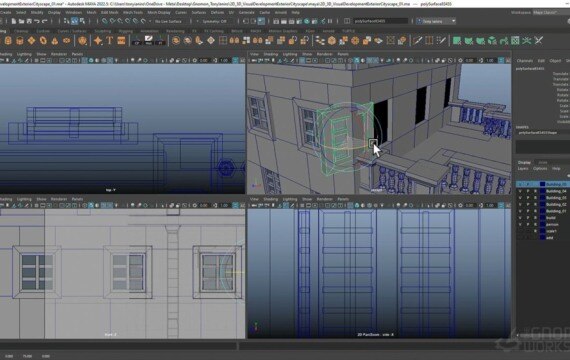Toggle R reference for Building_04 layer
Screen dimensions: 570x360
coord(535,191)
